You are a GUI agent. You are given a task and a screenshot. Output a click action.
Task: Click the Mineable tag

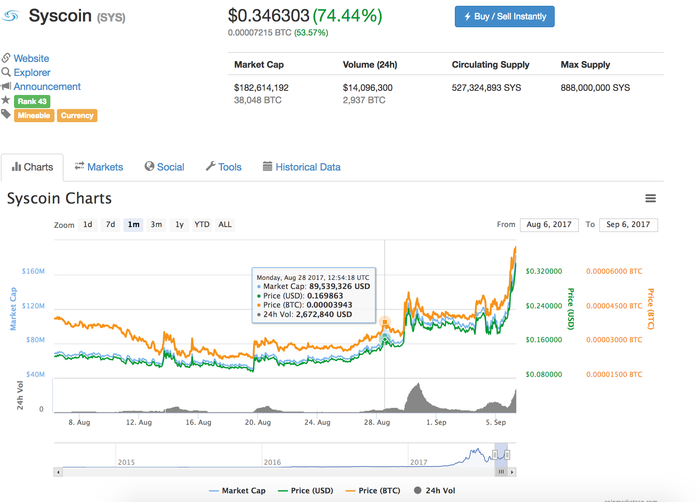(34, 115)
